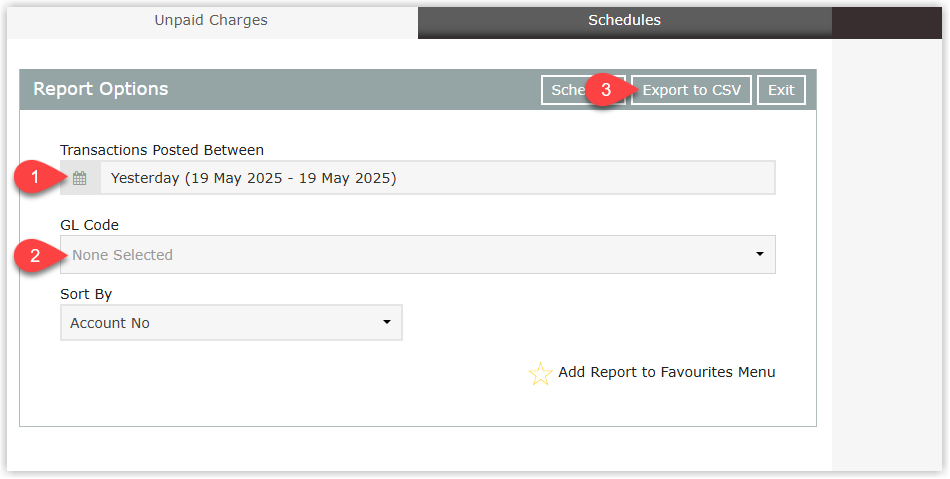Click Add Report to Favourites Menu link

tap(666, 372)
